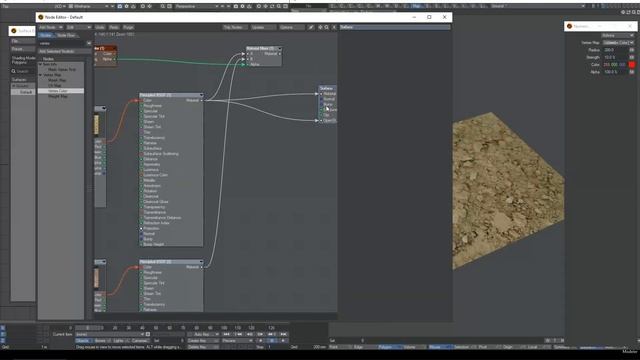Image resolution: width=640 pixels, height=360 pixels.
Task: Click the fit-all nodes icon
Action: point(320,27)
